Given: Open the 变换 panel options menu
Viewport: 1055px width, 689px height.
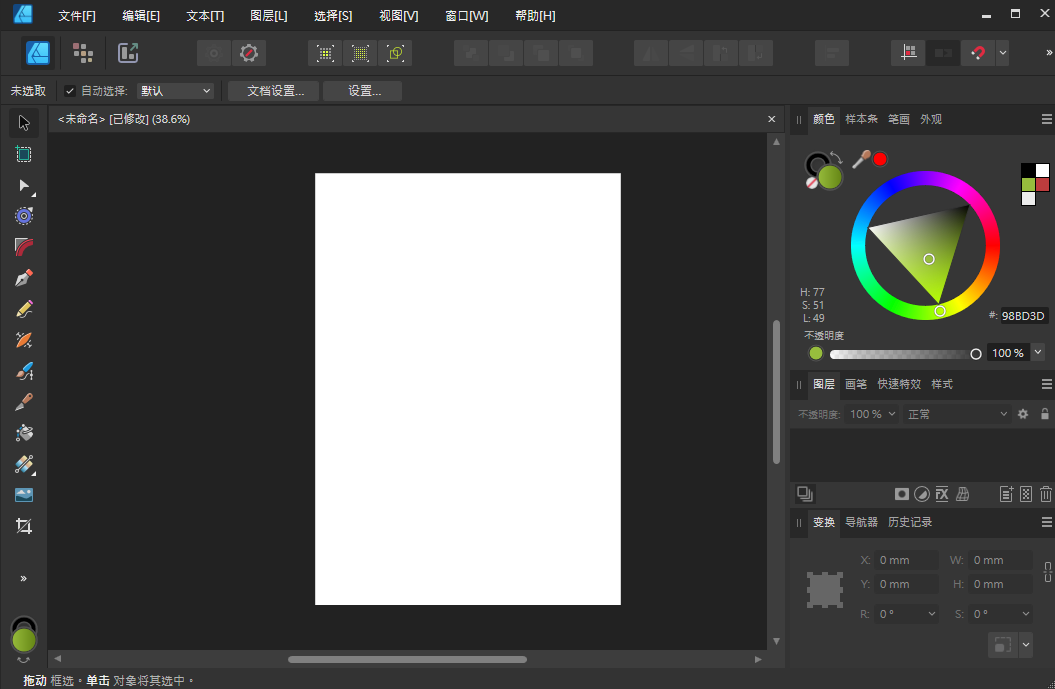Looking at the screenshot, I should [1046, 522].
